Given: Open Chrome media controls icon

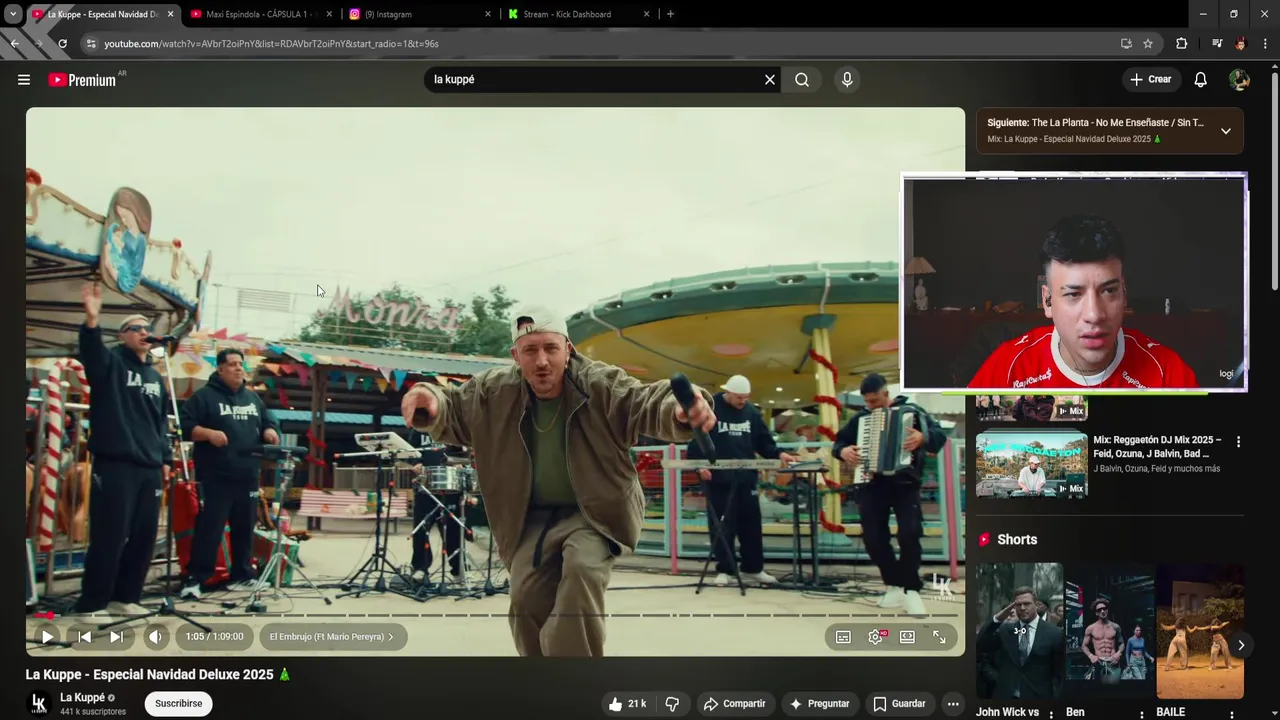Looking at the screenshot, I should [1217, 44].
